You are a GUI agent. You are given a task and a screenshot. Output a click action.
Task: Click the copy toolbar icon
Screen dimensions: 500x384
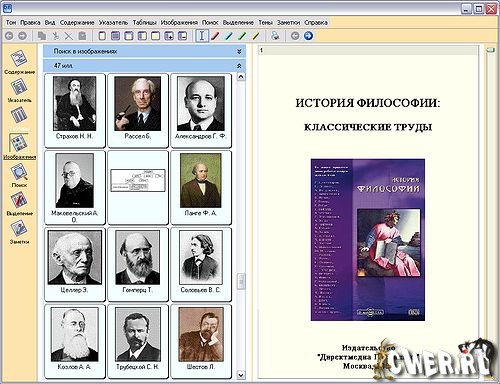pos(42,36)
